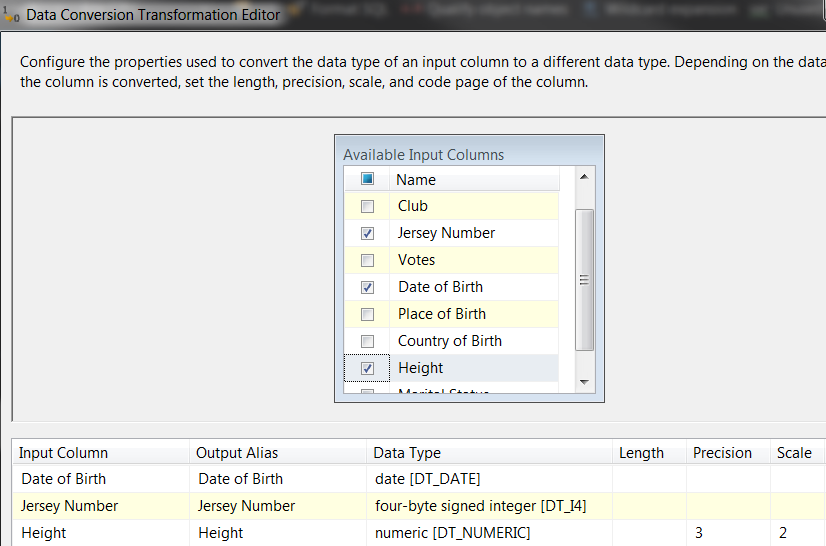Click the Precision value for Height

[x=725, y=533]
